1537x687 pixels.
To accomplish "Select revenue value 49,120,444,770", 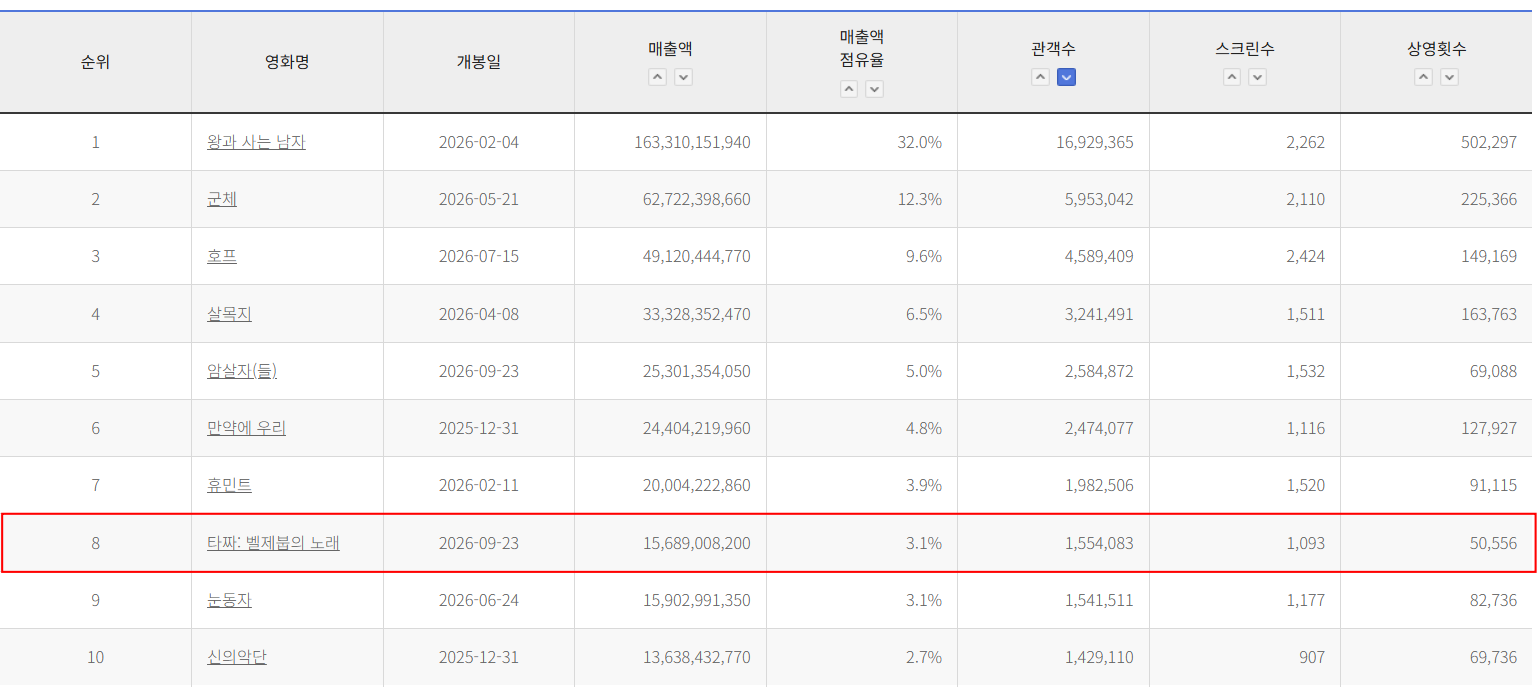I will 696,256.
